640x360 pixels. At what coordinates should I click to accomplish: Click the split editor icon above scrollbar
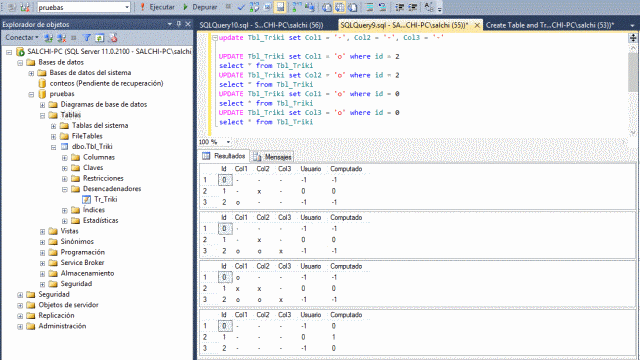click(x=633, y=38)
